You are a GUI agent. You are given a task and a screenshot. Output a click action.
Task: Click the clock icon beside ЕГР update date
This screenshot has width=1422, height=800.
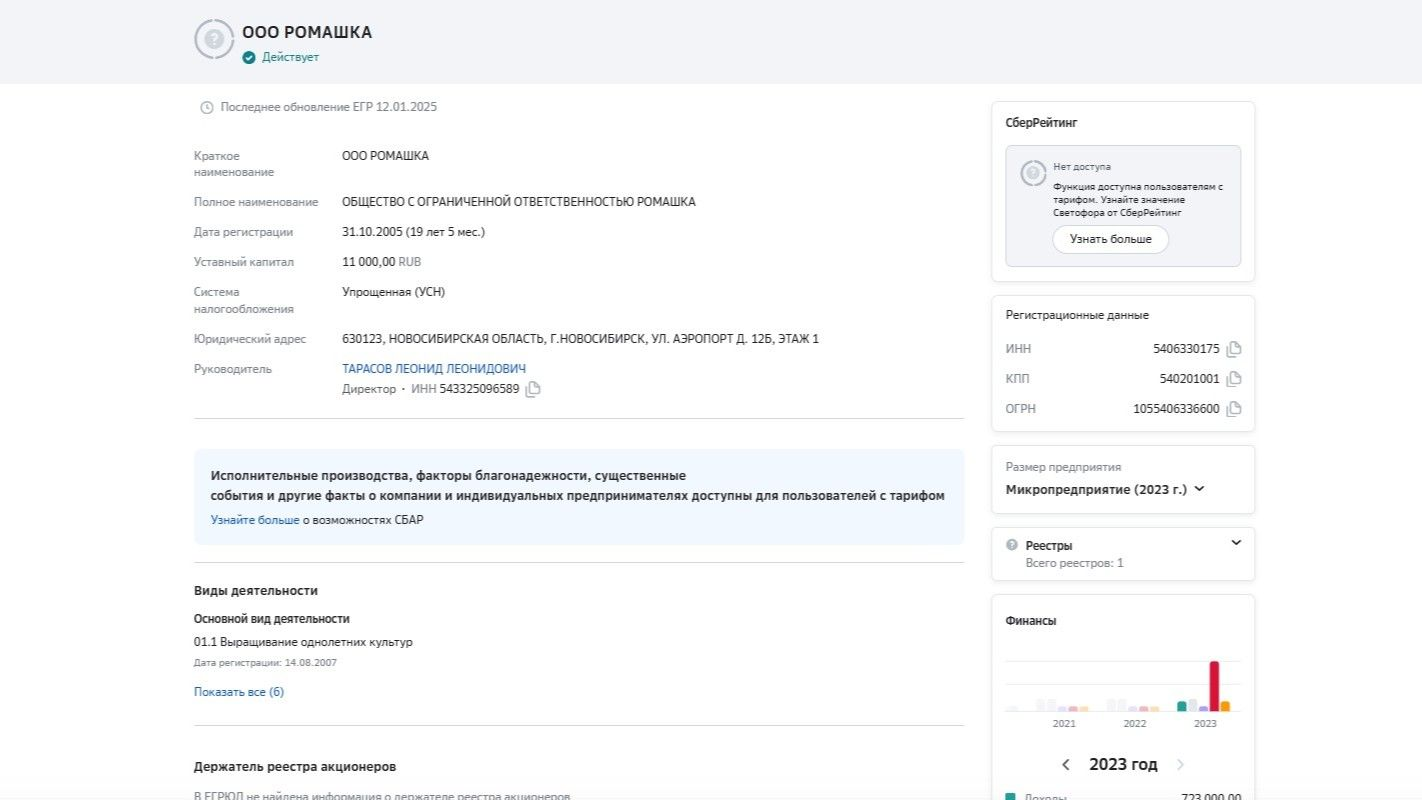click(206, 106)
